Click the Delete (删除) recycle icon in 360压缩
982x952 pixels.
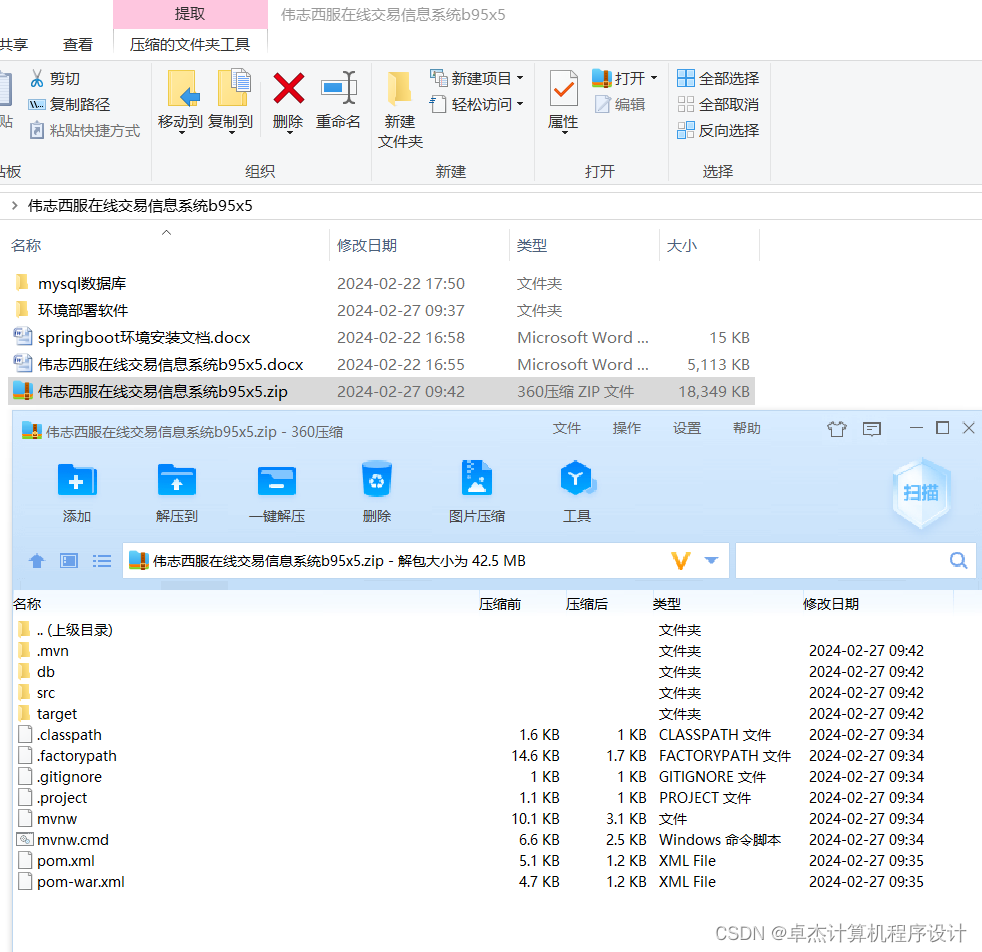click(x=376, y=480)
